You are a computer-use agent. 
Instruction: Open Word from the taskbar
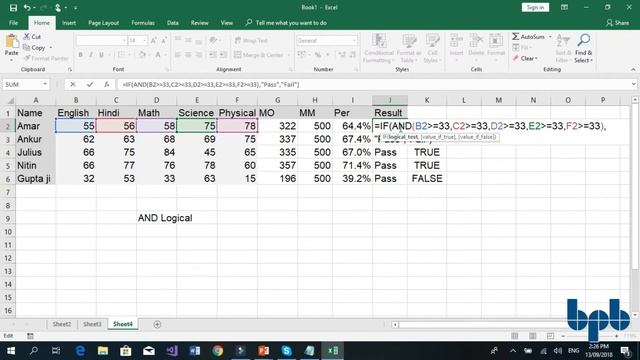click(x=195, y=351)
